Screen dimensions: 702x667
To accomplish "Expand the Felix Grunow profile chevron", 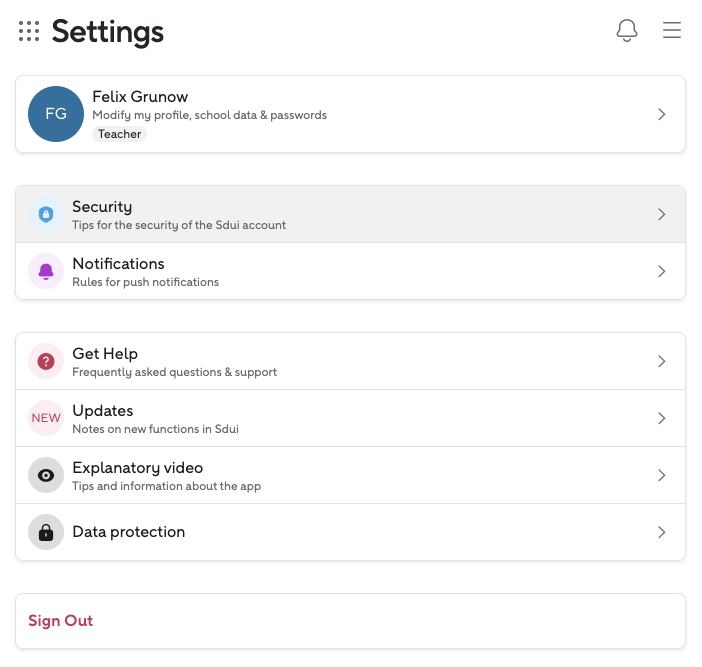I will (662, 114).
